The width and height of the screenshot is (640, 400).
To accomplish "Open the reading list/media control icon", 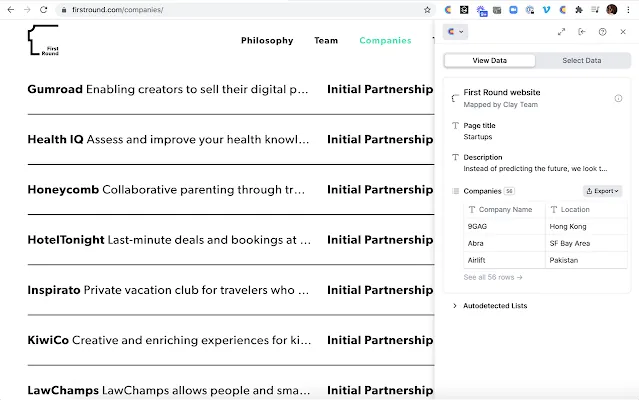I will click(x=595, y=10).
